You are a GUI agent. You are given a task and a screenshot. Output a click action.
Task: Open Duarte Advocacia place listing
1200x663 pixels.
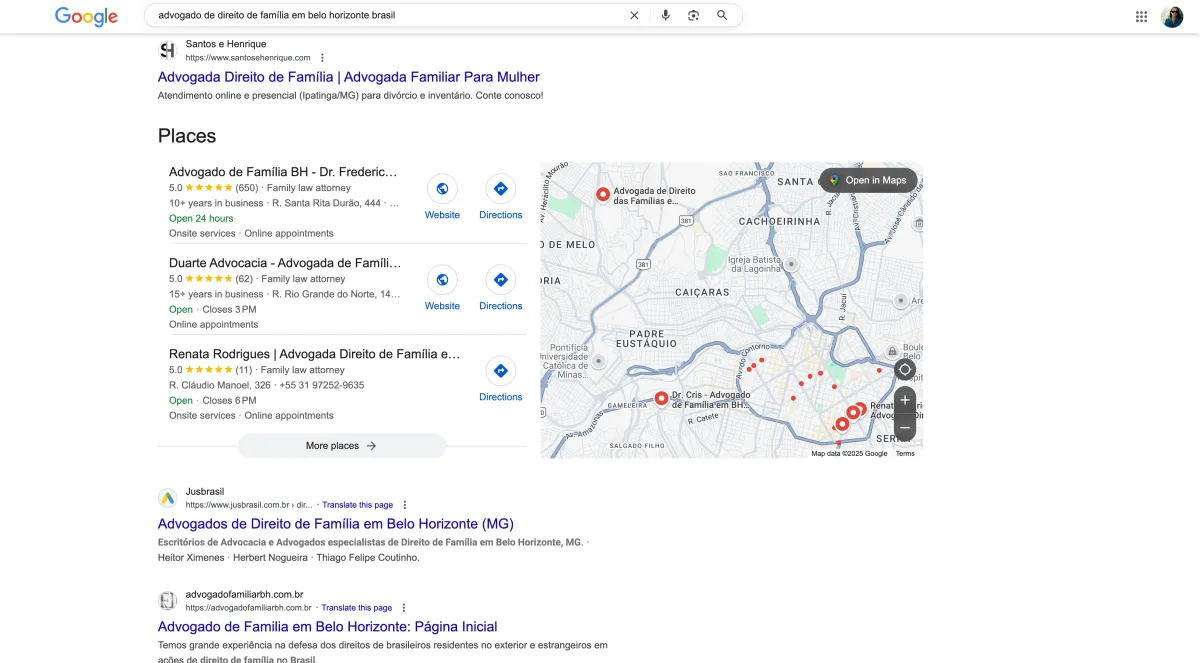(285, 263)
